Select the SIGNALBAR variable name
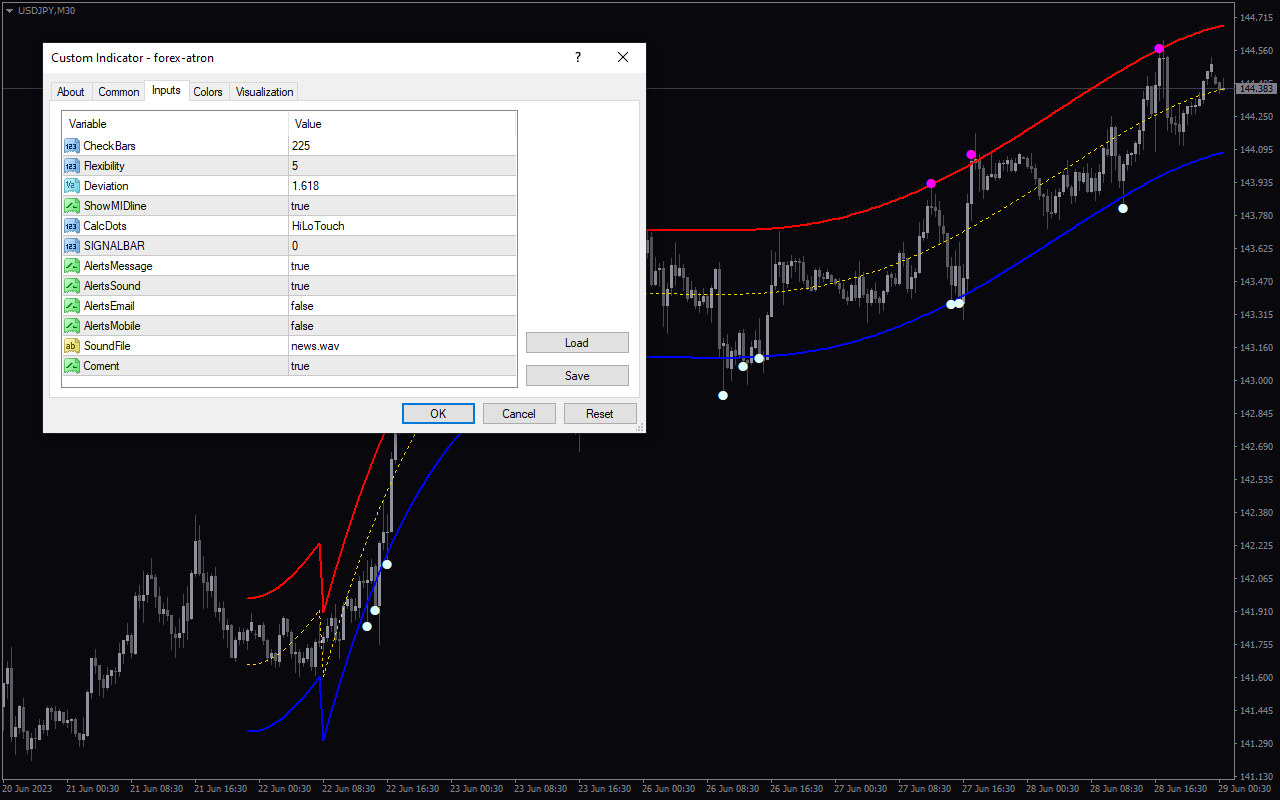The height and width of the screenshot is (800, 1280). tap(114, 246)
